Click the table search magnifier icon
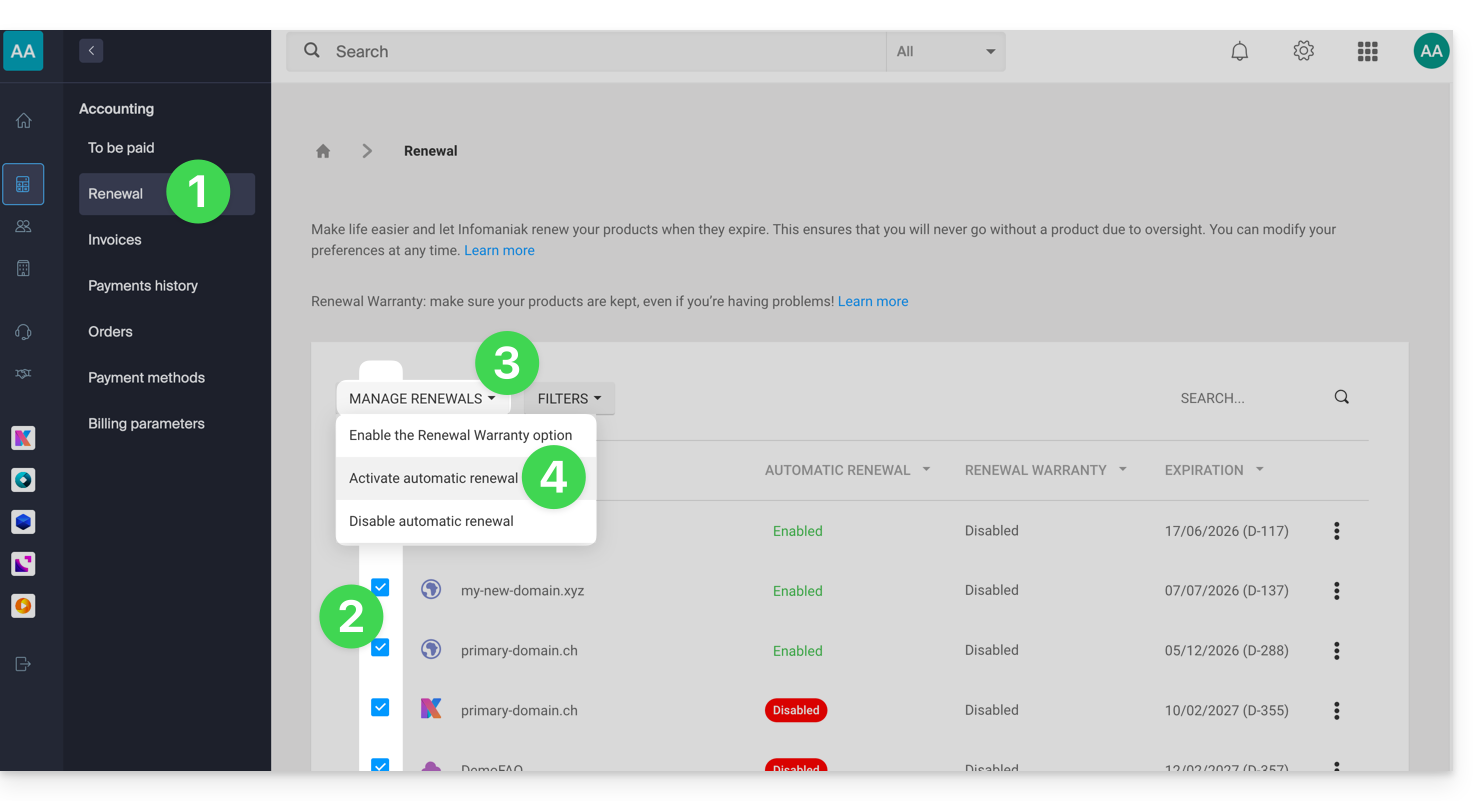This screenshot has height=801, width=1483. coord(1341,397)
